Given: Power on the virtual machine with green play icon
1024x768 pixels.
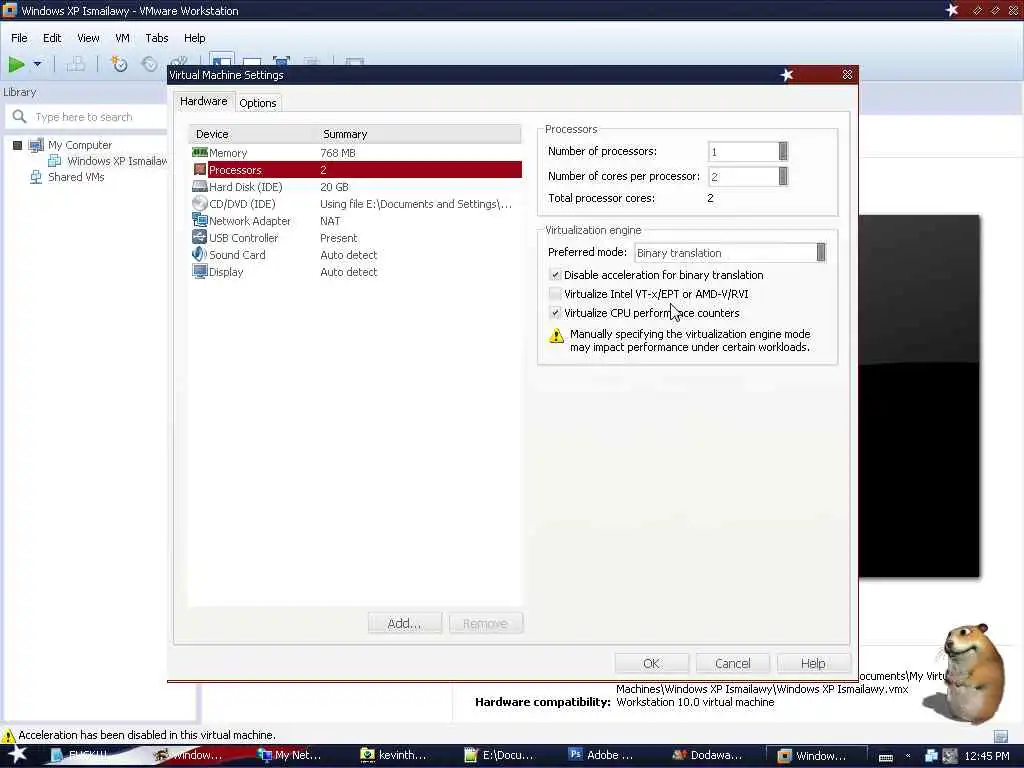Looking at the screenshot, I should click(x=16, y=64).
